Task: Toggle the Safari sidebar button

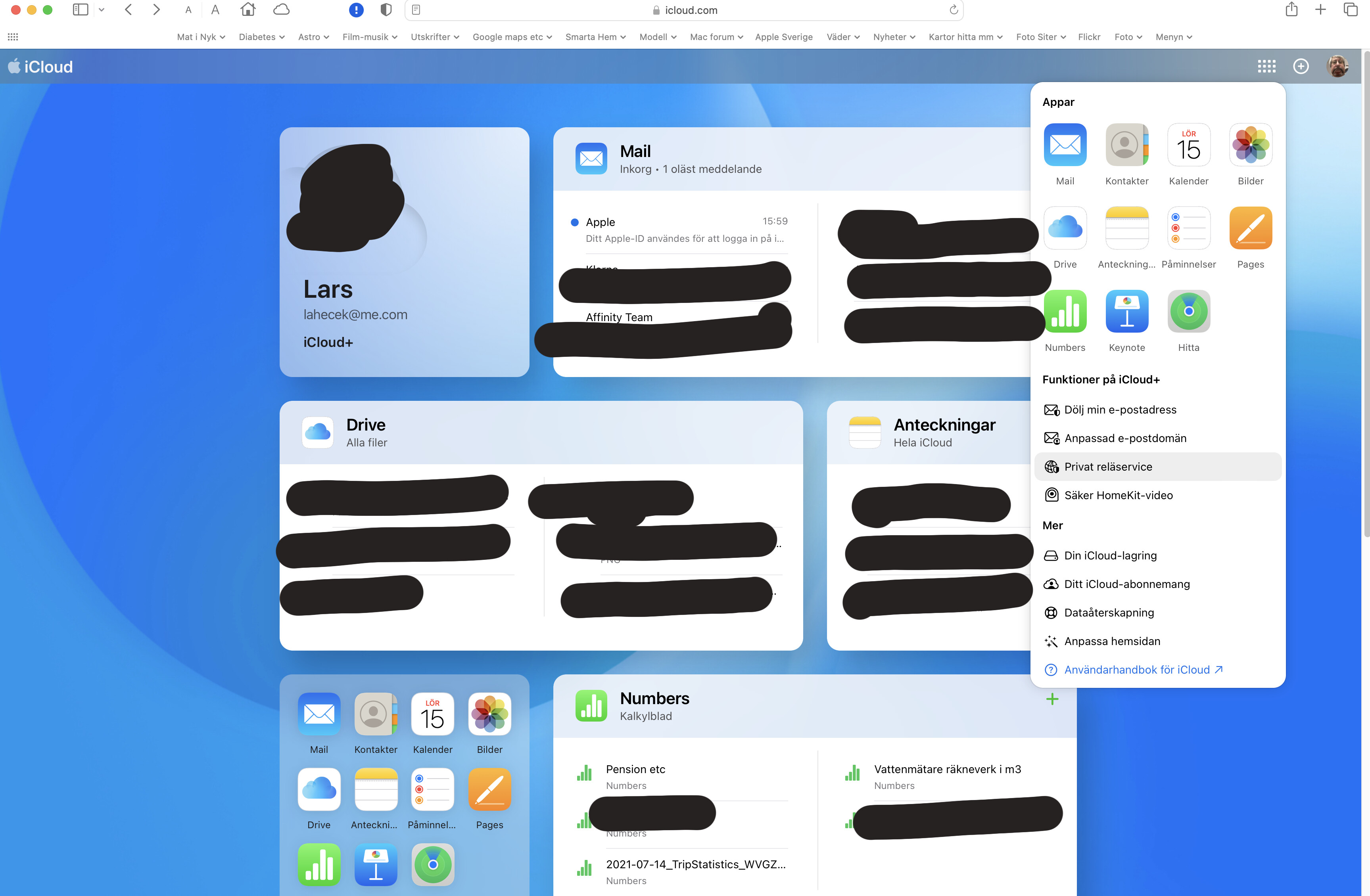Action: click(x=81, y=10)
